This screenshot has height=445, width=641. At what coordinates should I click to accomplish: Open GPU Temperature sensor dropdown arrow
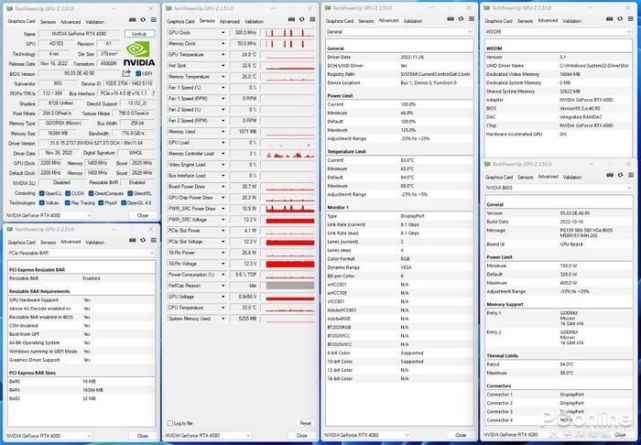pos(223,55)
